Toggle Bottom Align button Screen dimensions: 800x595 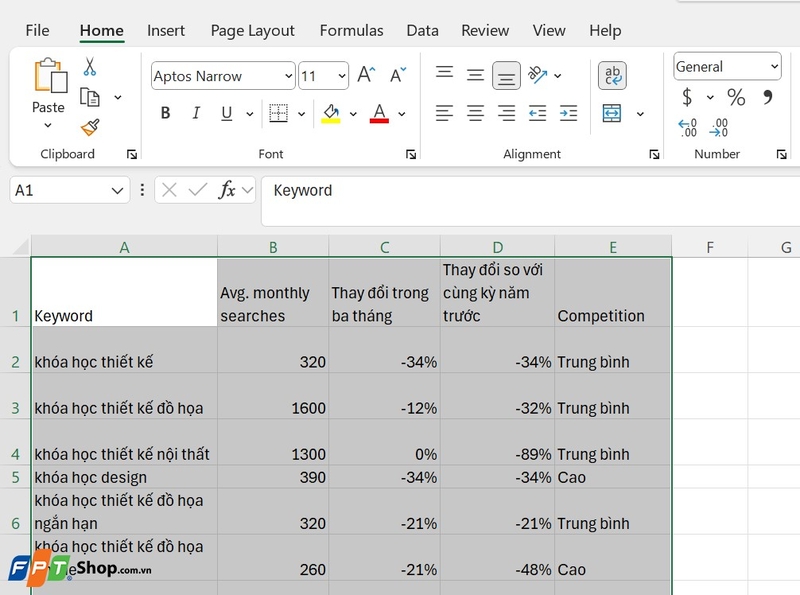506,76
